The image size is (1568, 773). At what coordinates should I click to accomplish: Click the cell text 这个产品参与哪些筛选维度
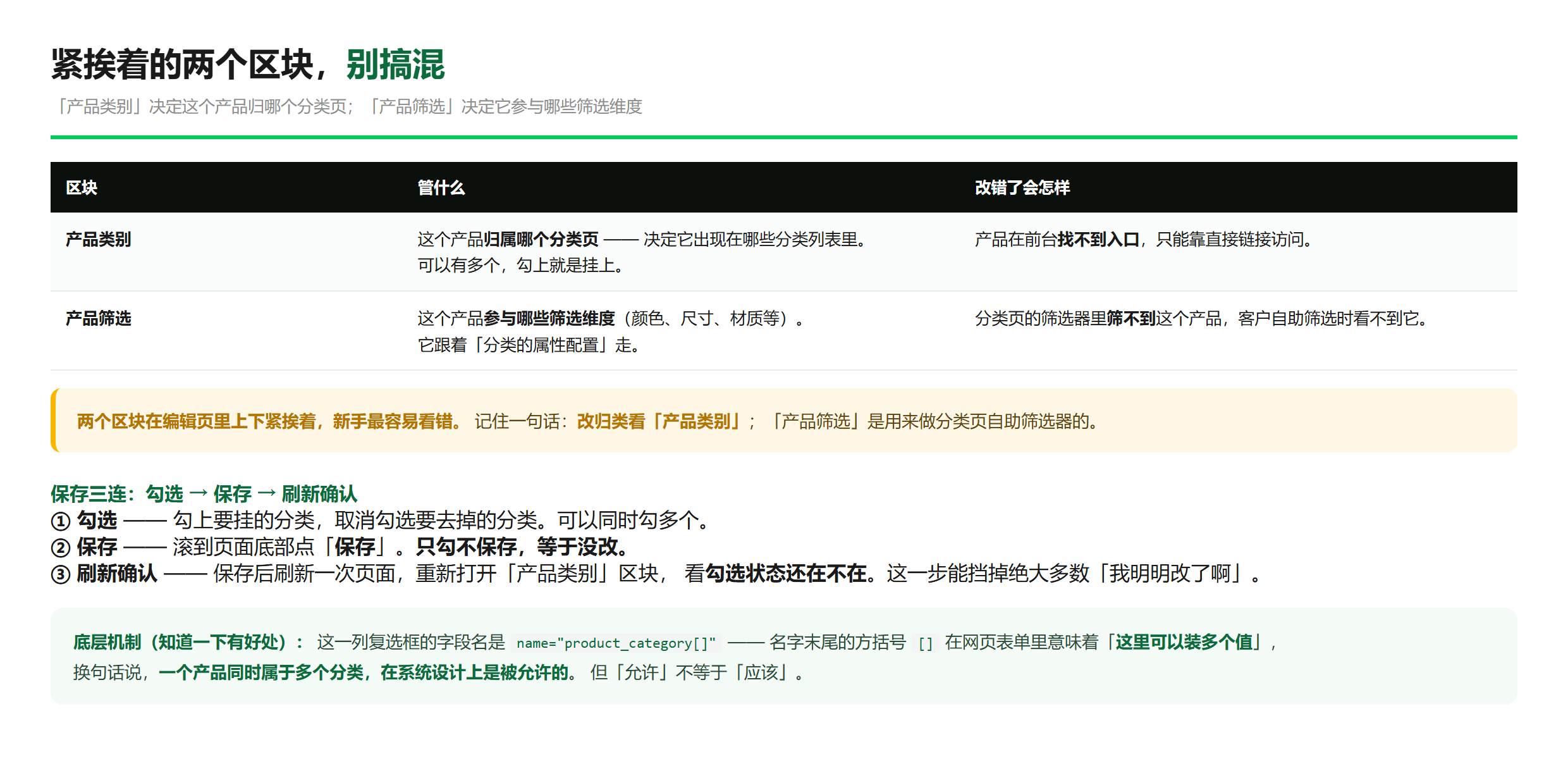516,318
